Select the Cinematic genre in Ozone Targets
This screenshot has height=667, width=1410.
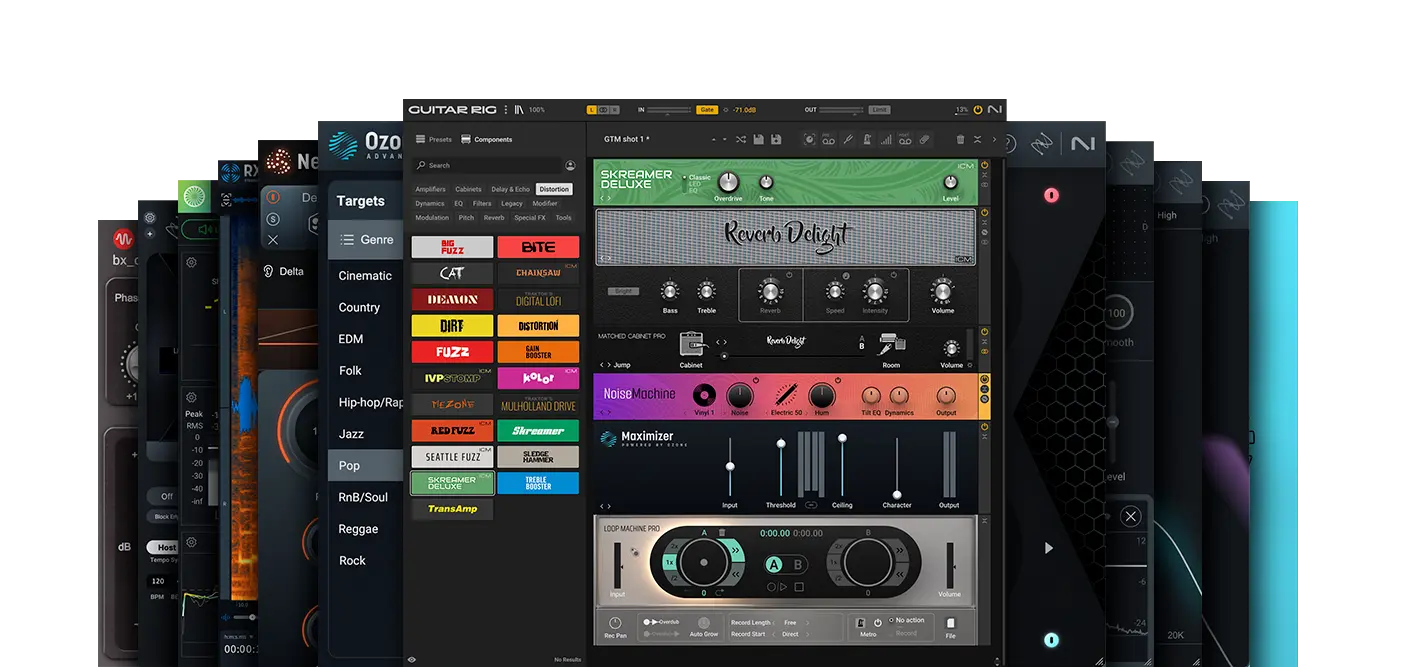click(x=365, y=275)
